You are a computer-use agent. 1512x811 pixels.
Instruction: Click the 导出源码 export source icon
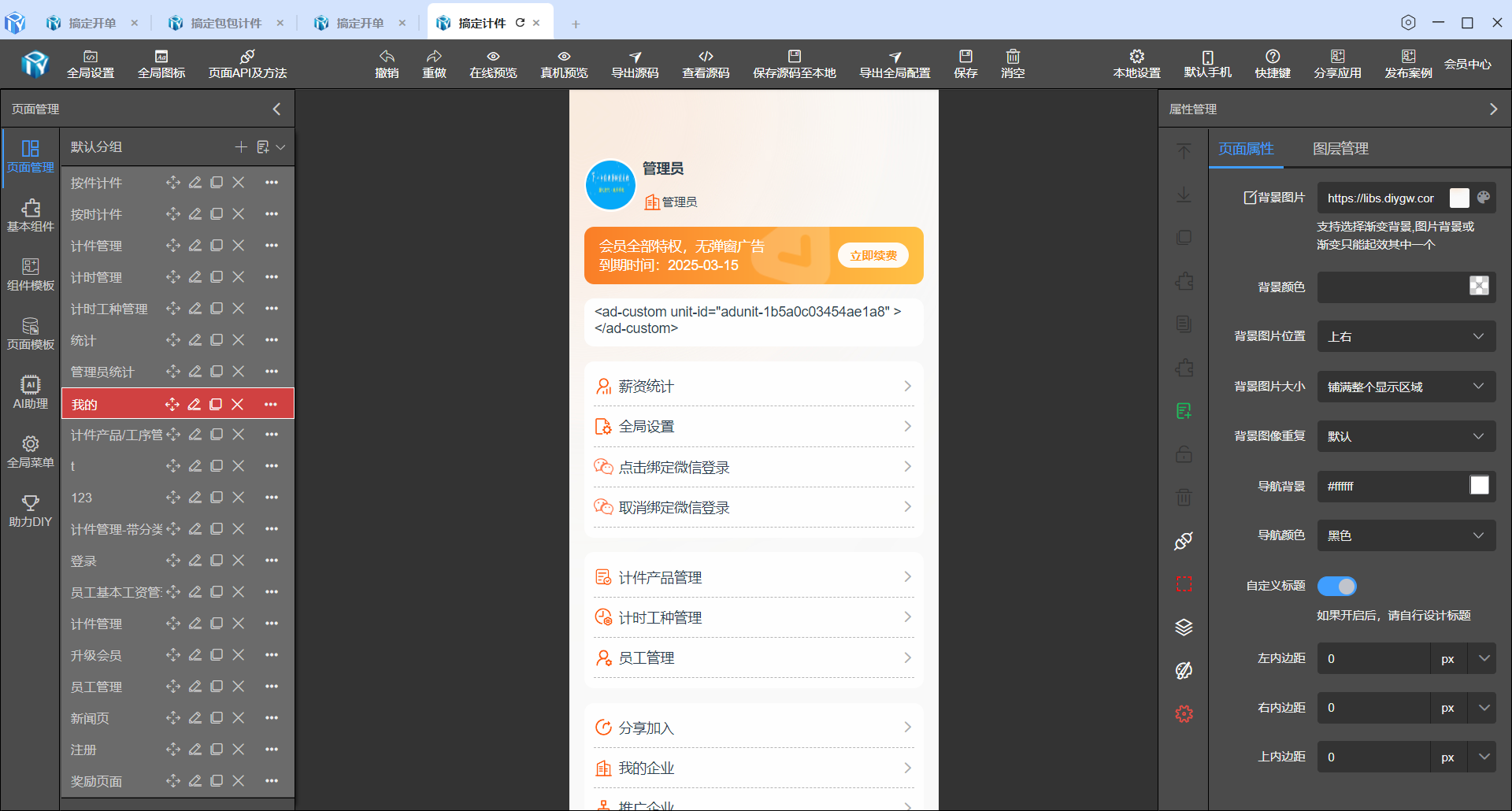635,64
